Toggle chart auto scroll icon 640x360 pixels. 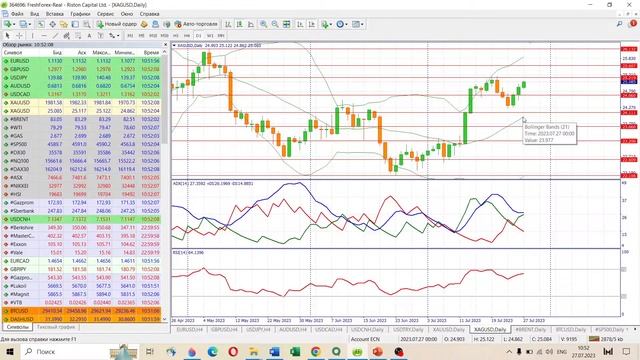pos(300,24)
